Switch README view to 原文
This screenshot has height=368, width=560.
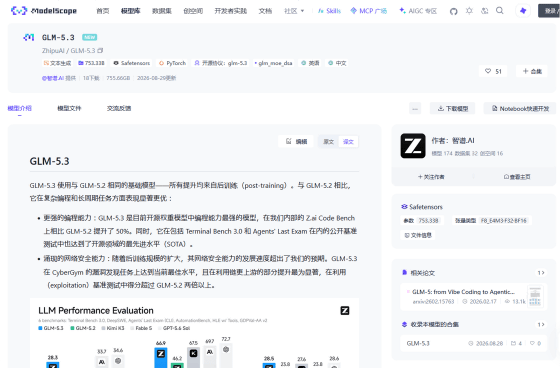pos(329,142)
